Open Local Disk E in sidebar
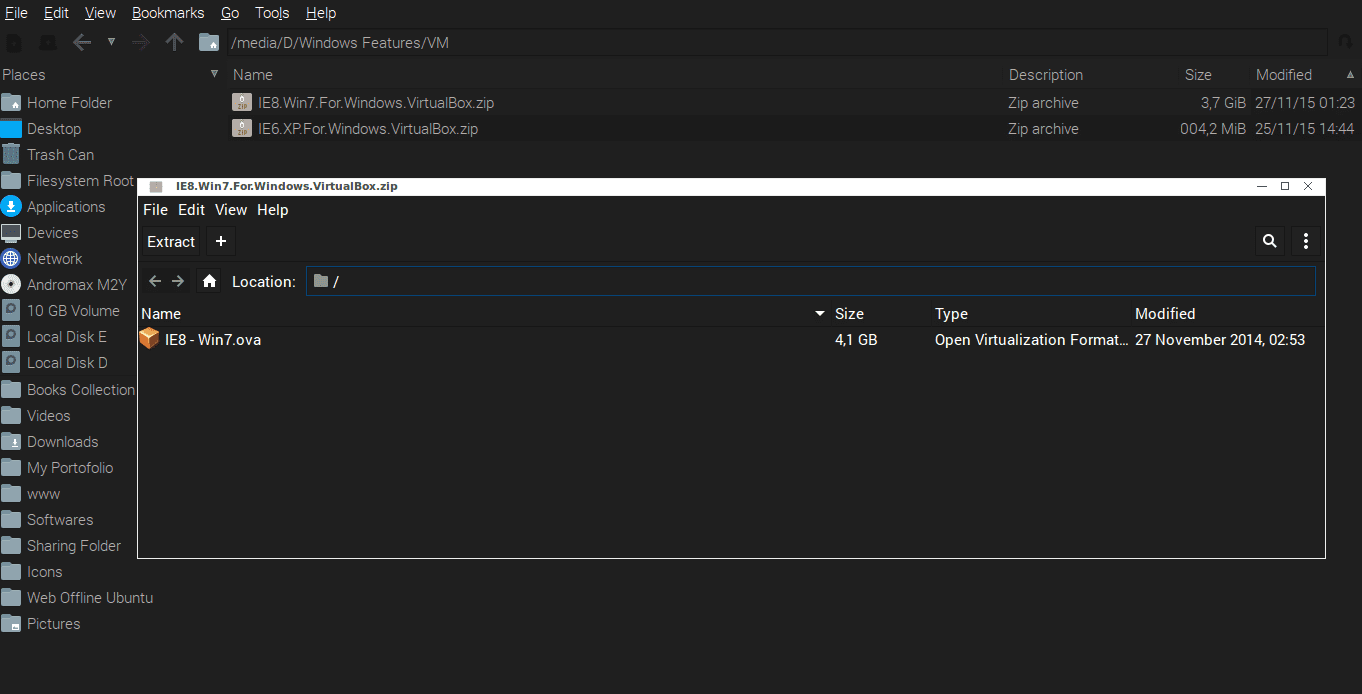The image size is (1362, 694). click(x=66, y=337)
